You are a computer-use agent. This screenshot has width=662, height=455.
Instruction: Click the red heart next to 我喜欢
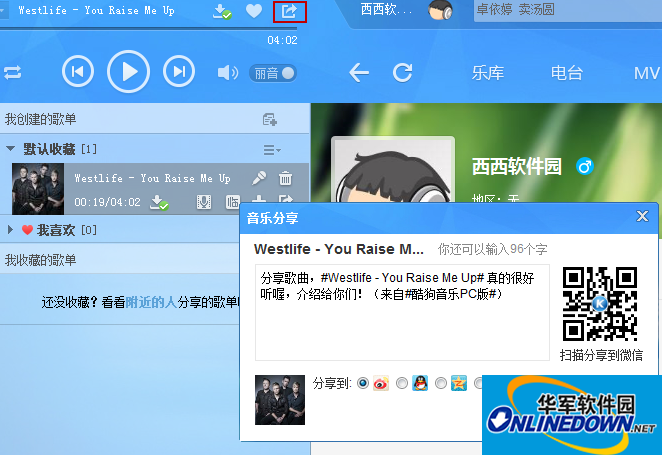tap(27, 230)
